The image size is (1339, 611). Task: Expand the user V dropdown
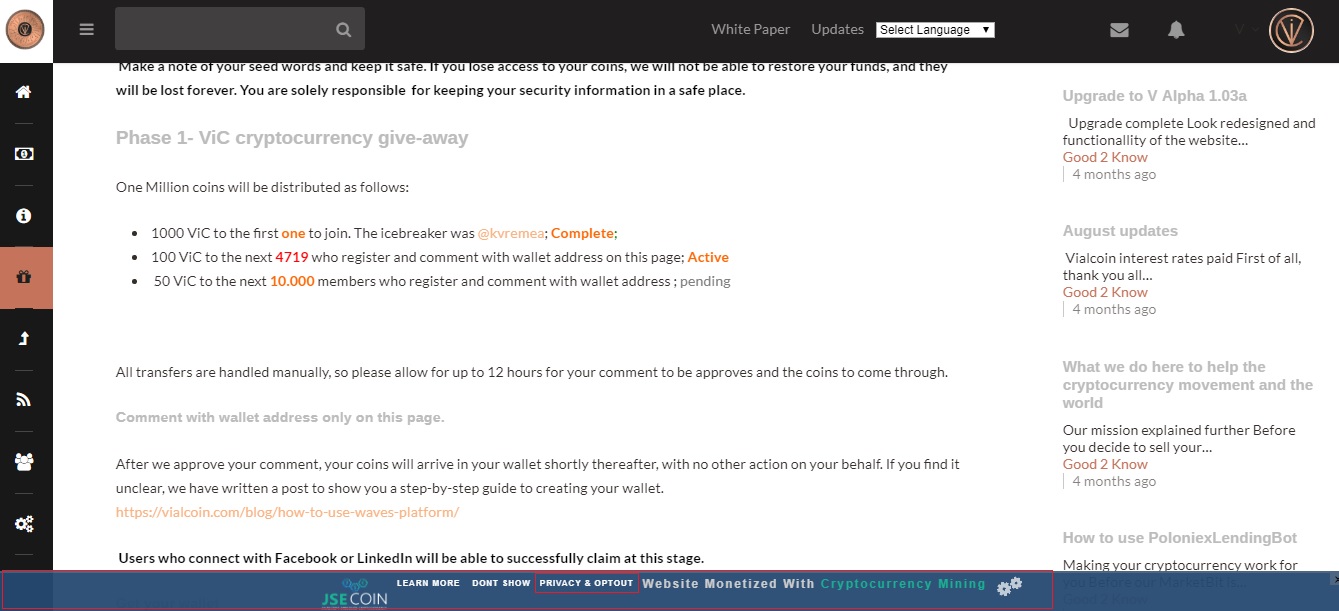click(1245, 30)
